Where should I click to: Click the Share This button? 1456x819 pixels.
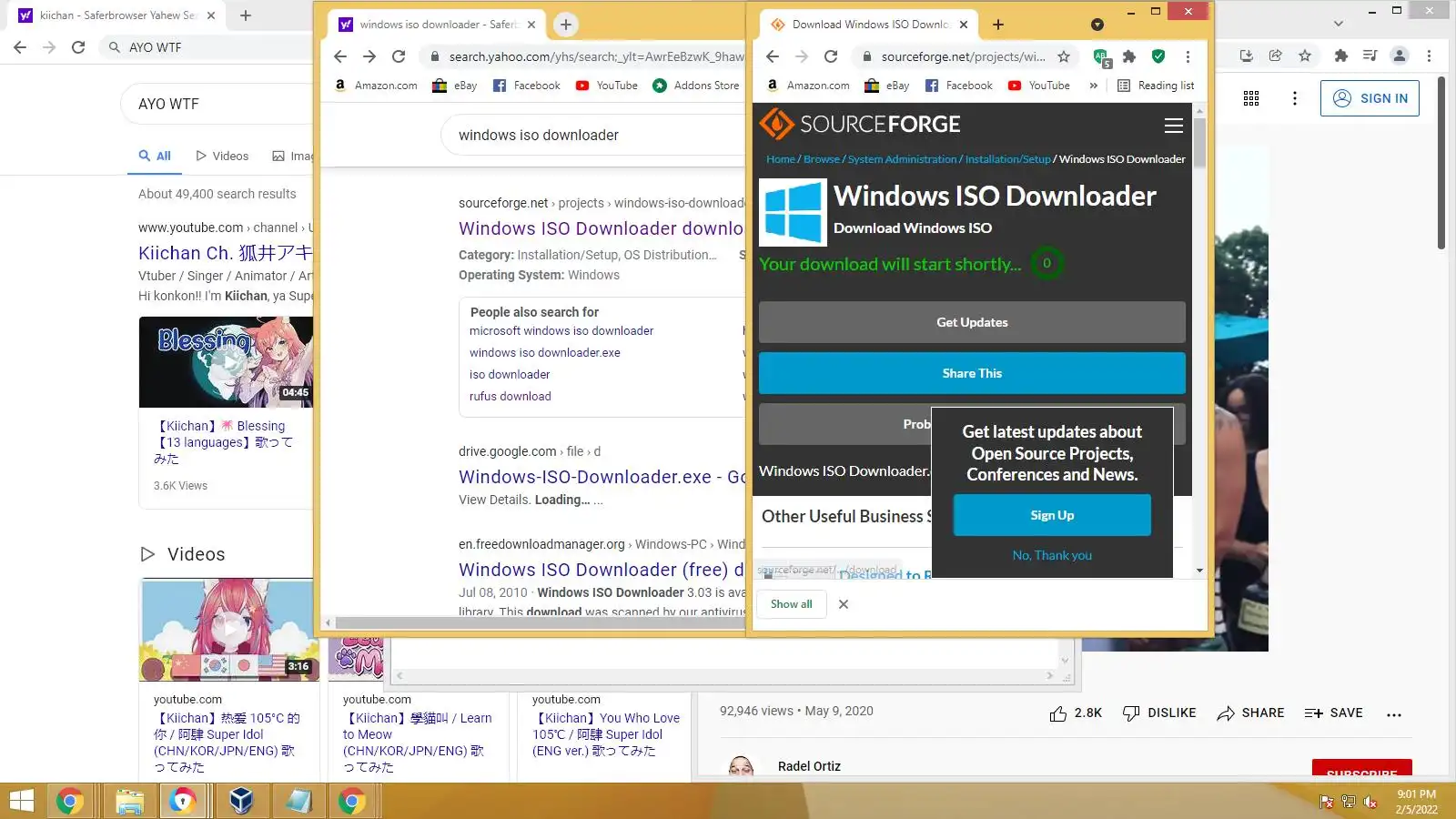(x=972, y=373)
